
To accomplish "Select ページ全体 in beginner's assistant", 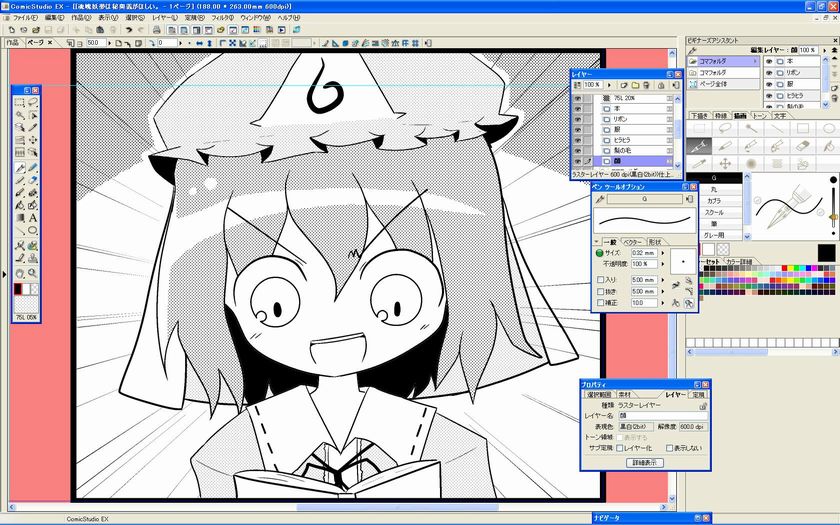I will pos(724,84).
